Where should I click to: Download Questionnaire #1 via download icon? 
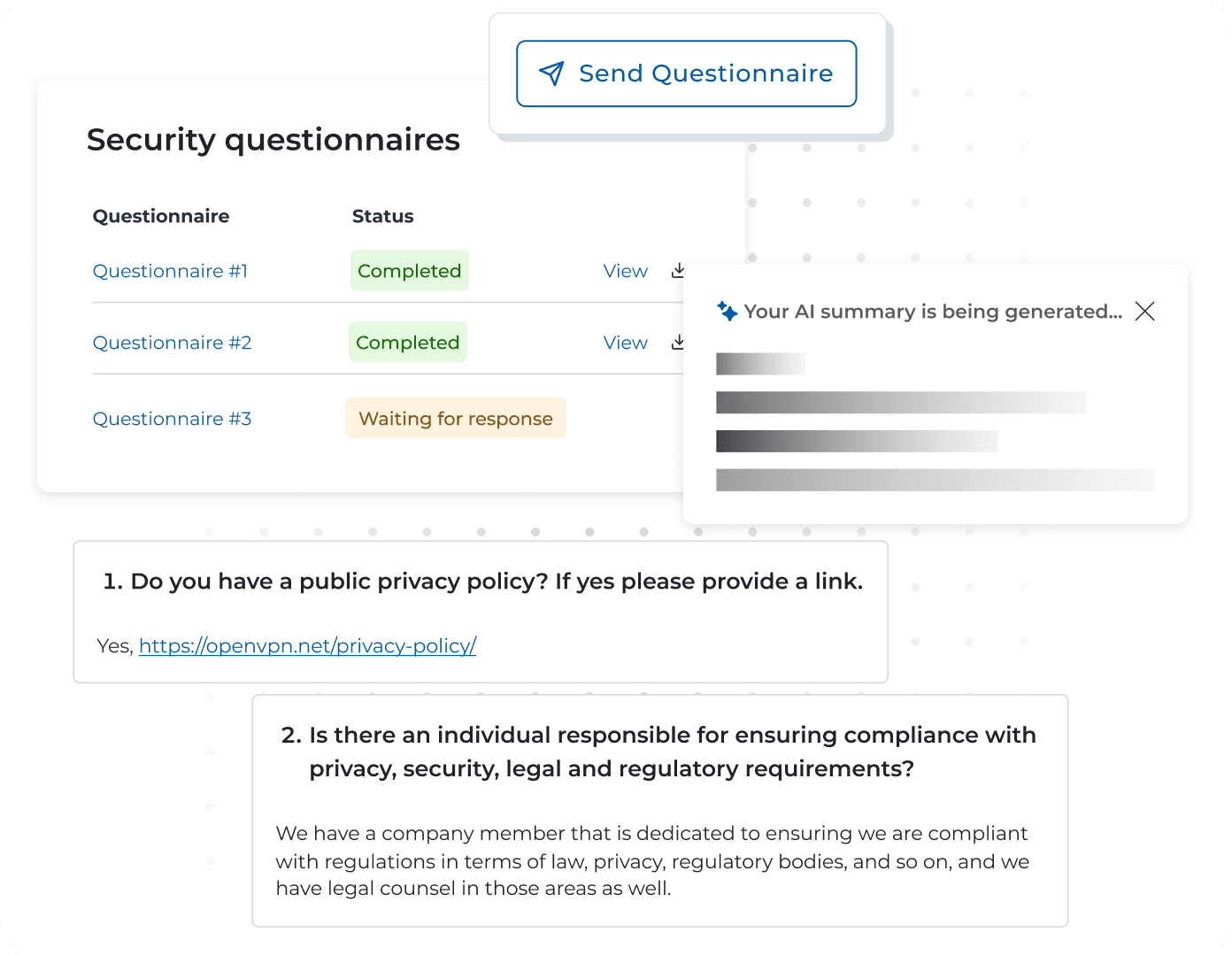coord(677,270)
